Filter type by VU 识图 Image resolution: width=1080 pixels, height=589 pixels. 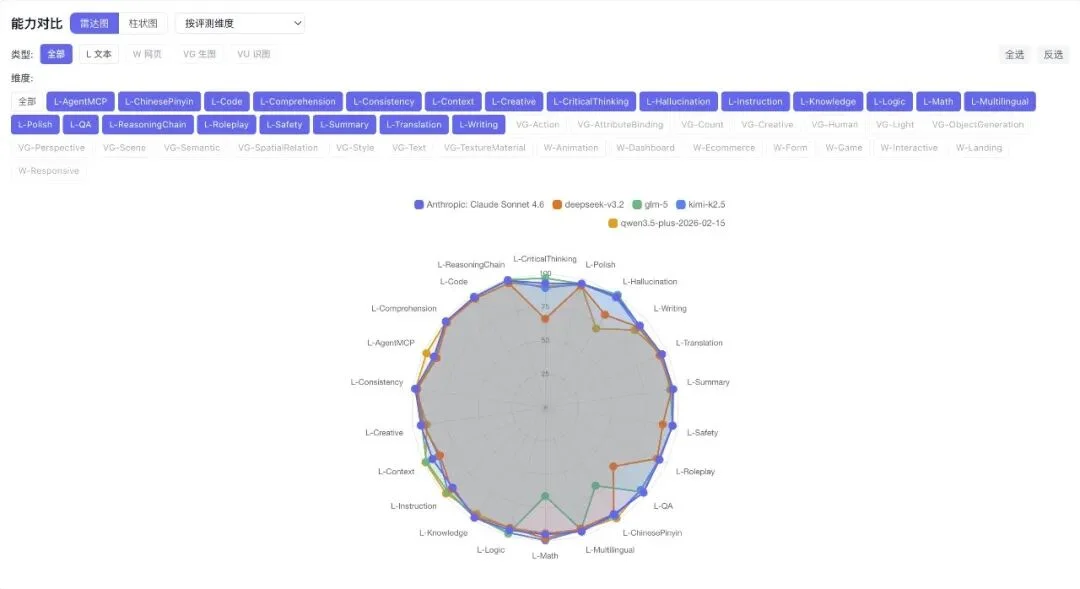click(x=253, y=54)
